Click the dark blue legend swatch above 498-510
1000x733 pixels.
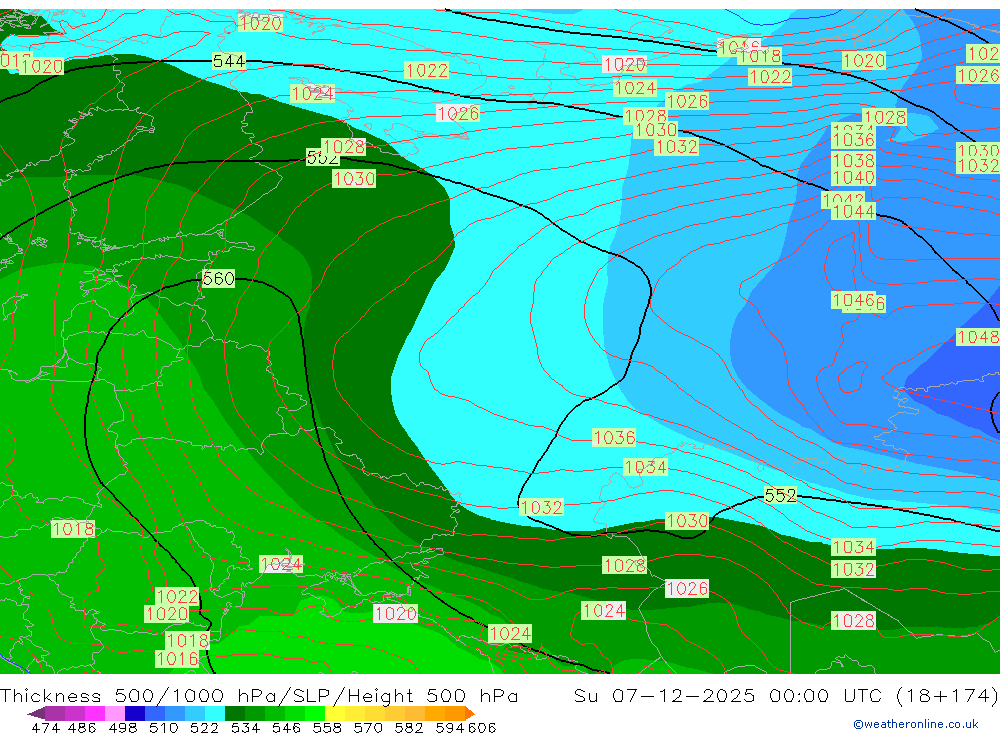[135, 713]
